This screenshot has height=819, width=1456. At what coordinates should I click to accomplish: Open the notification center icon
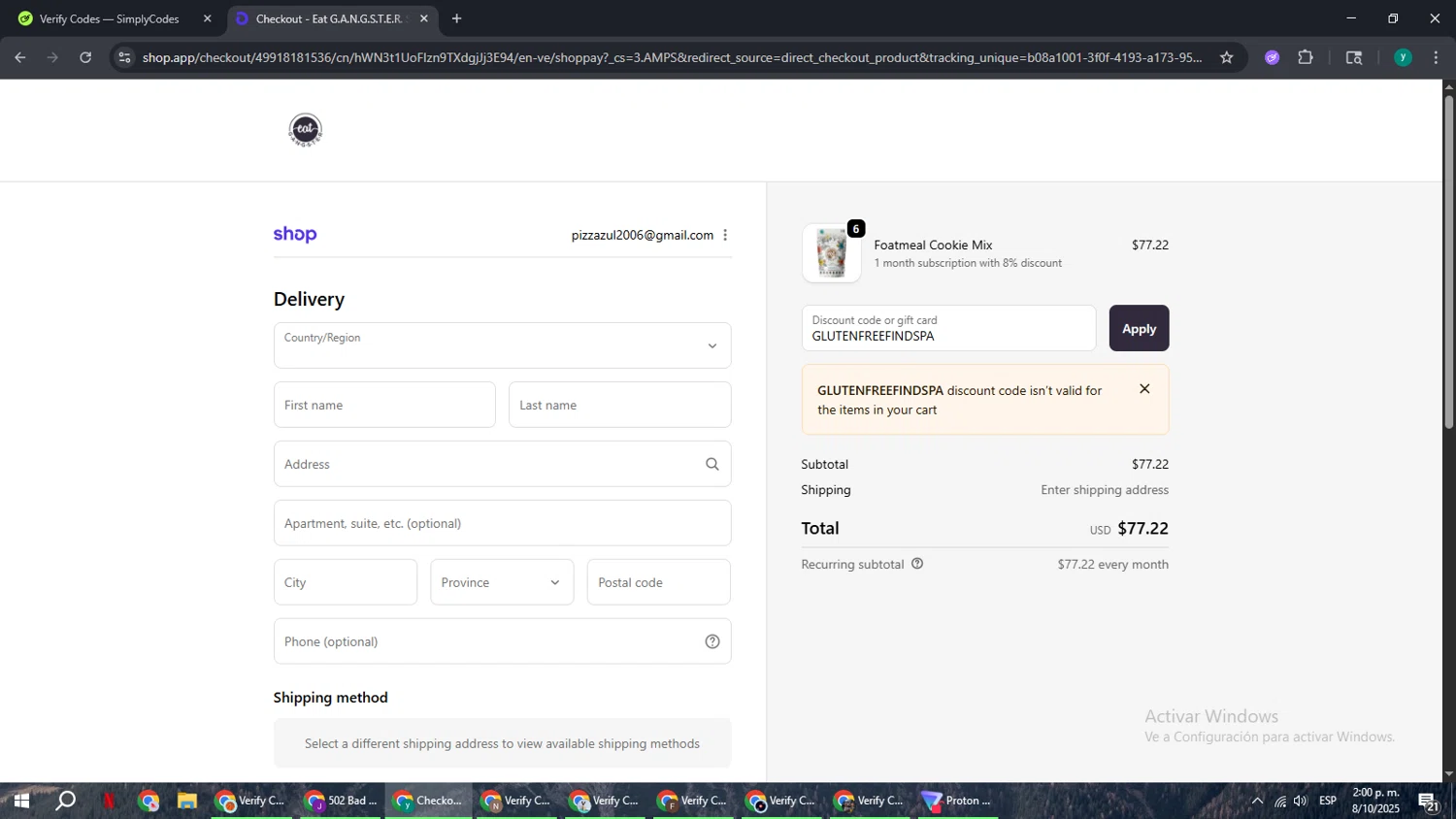tap(1429, 801)
